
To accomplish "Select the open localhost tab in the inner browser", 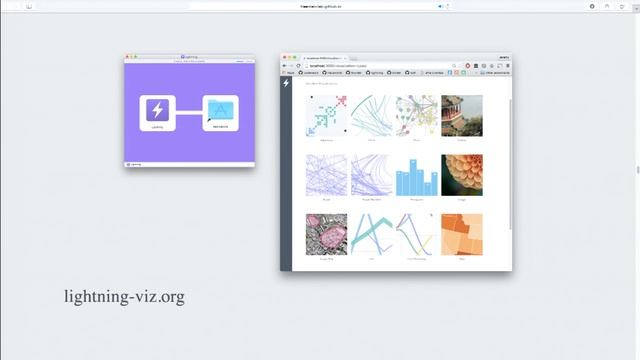I will [x=324, y=58].
